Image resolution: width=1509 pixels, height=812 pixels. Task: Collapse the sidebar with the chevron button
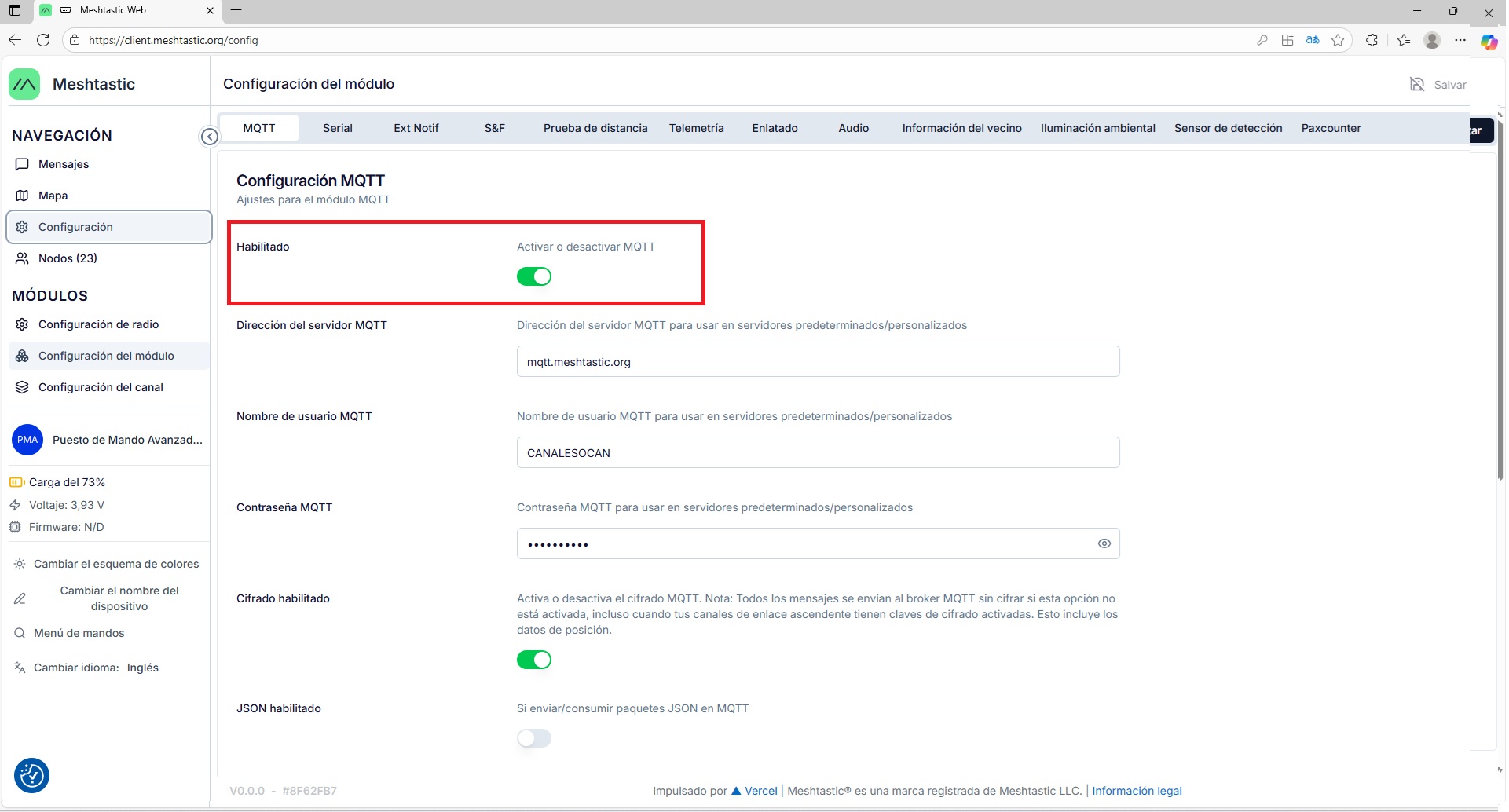pyautogui.click(x=210, y=137)
